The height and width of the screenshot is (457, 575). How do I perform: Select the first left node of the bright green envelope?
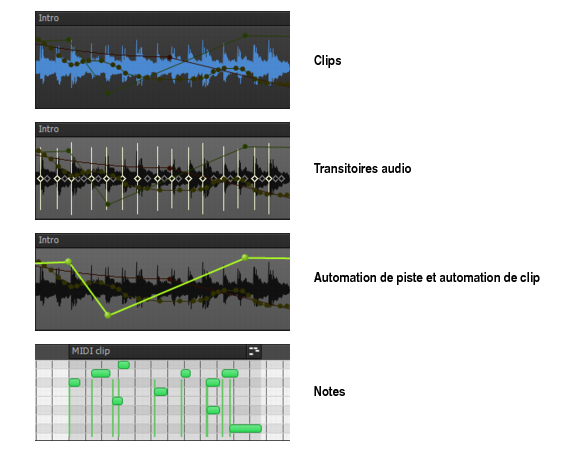[68, 262]
